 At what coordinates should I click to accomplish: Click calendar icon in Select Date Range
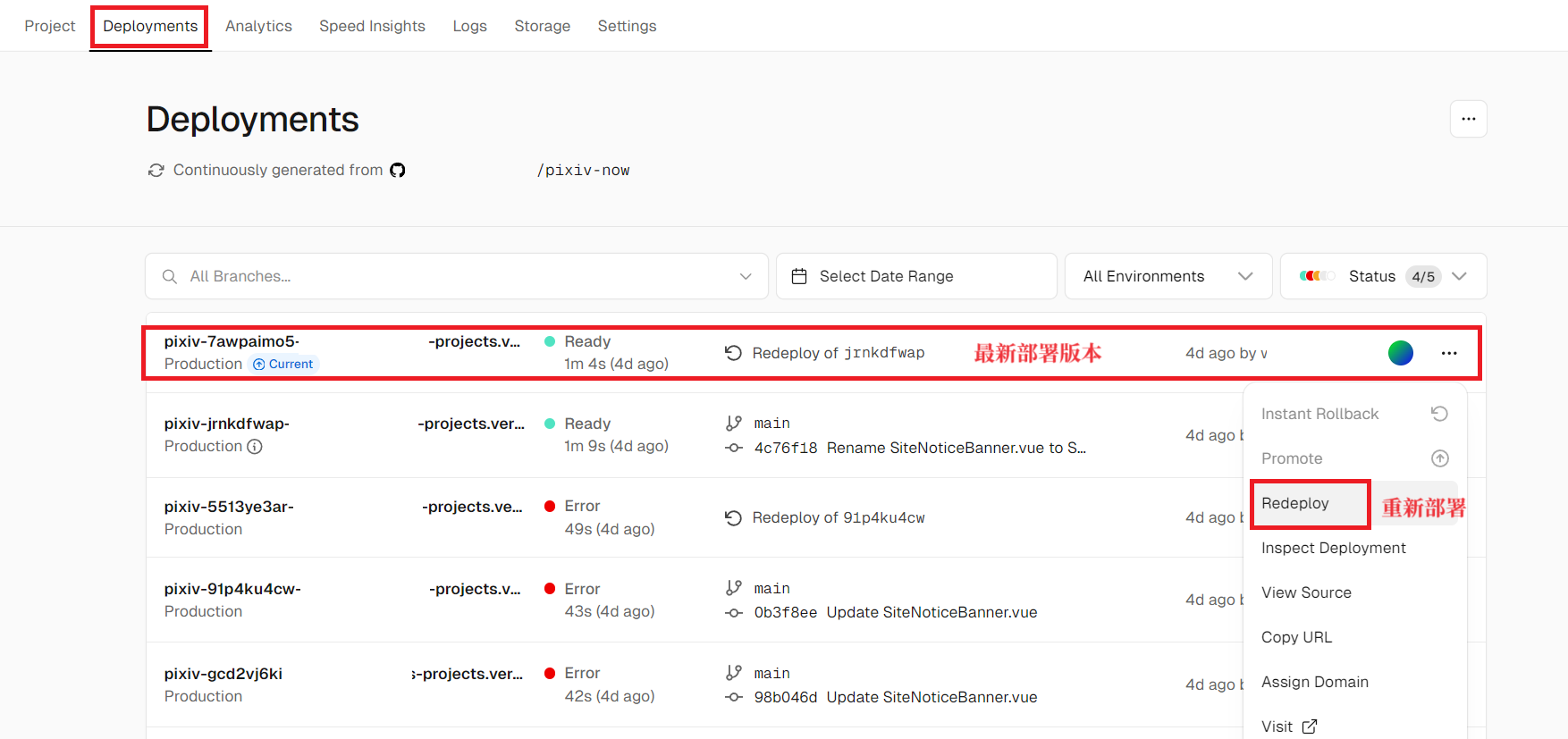799,276
